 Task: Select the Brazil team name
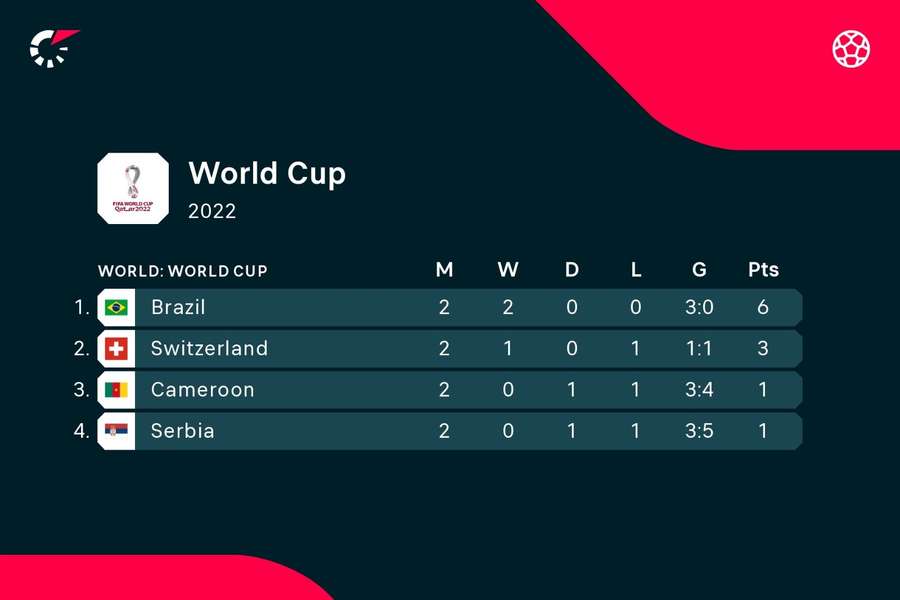click(178, 307)
